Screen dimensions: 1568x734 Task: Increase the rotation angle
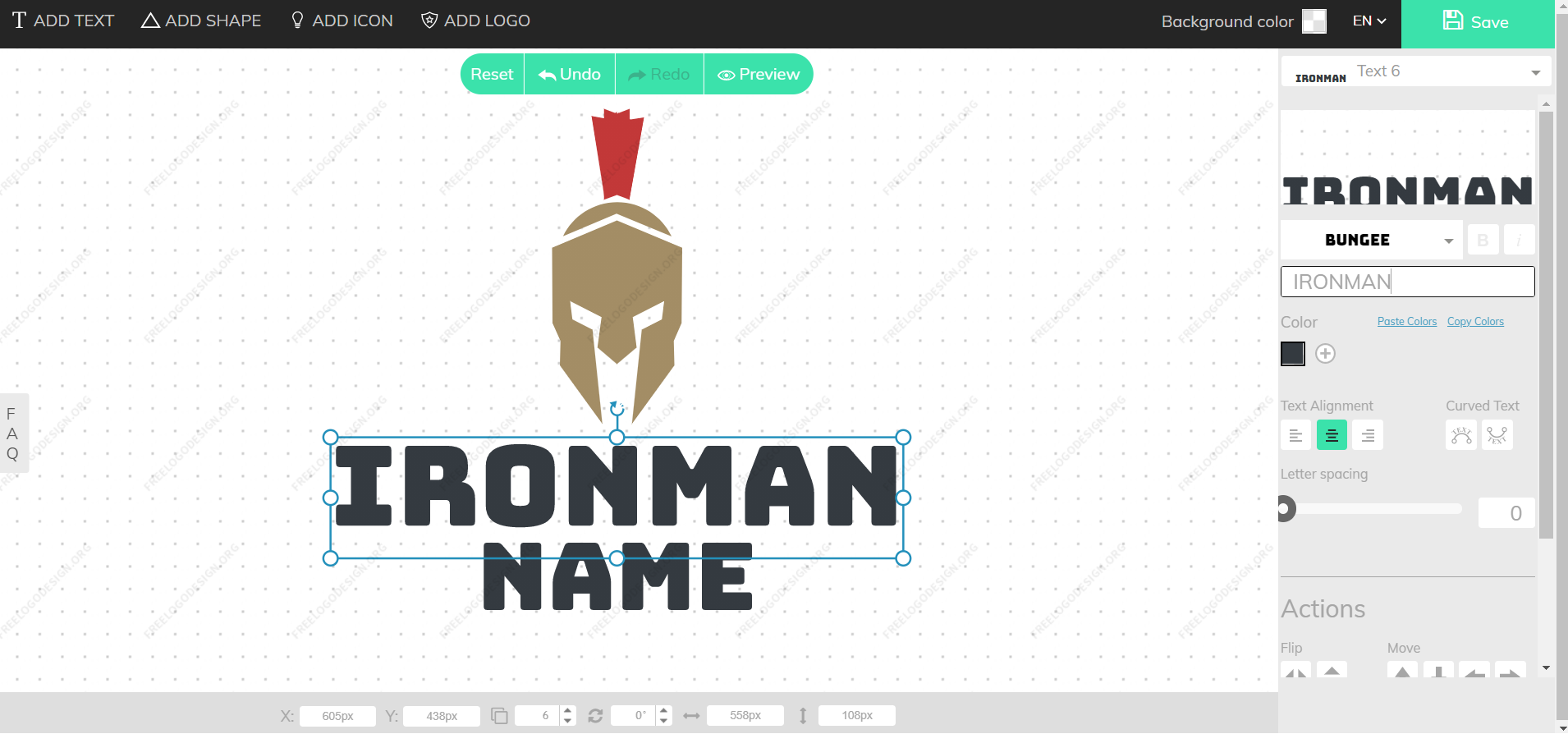664,711
